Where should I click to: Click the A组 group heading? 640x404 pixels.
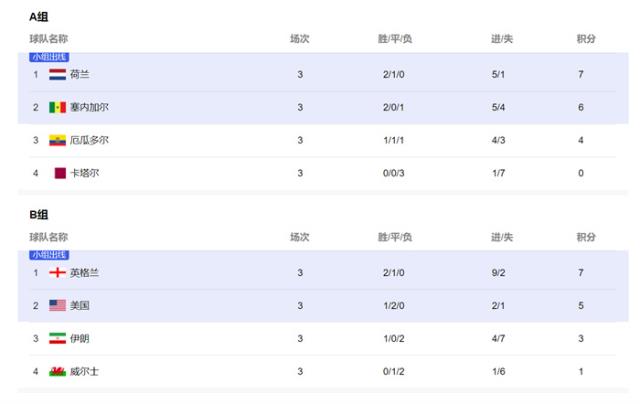[x=39, y=17]
